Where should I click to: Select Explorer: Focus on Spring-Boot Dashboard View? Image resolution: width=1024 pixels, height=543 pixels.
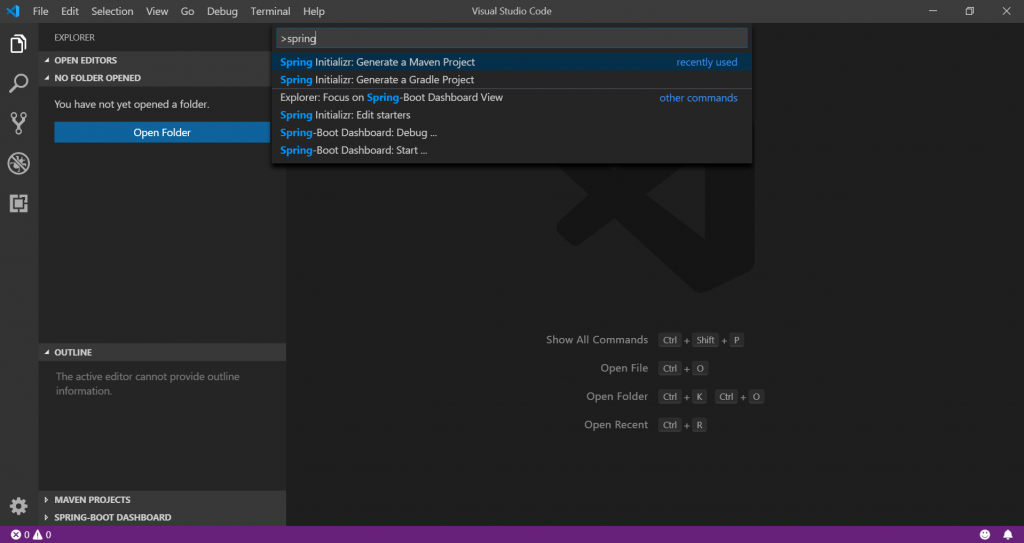click(x=512, y=97)
